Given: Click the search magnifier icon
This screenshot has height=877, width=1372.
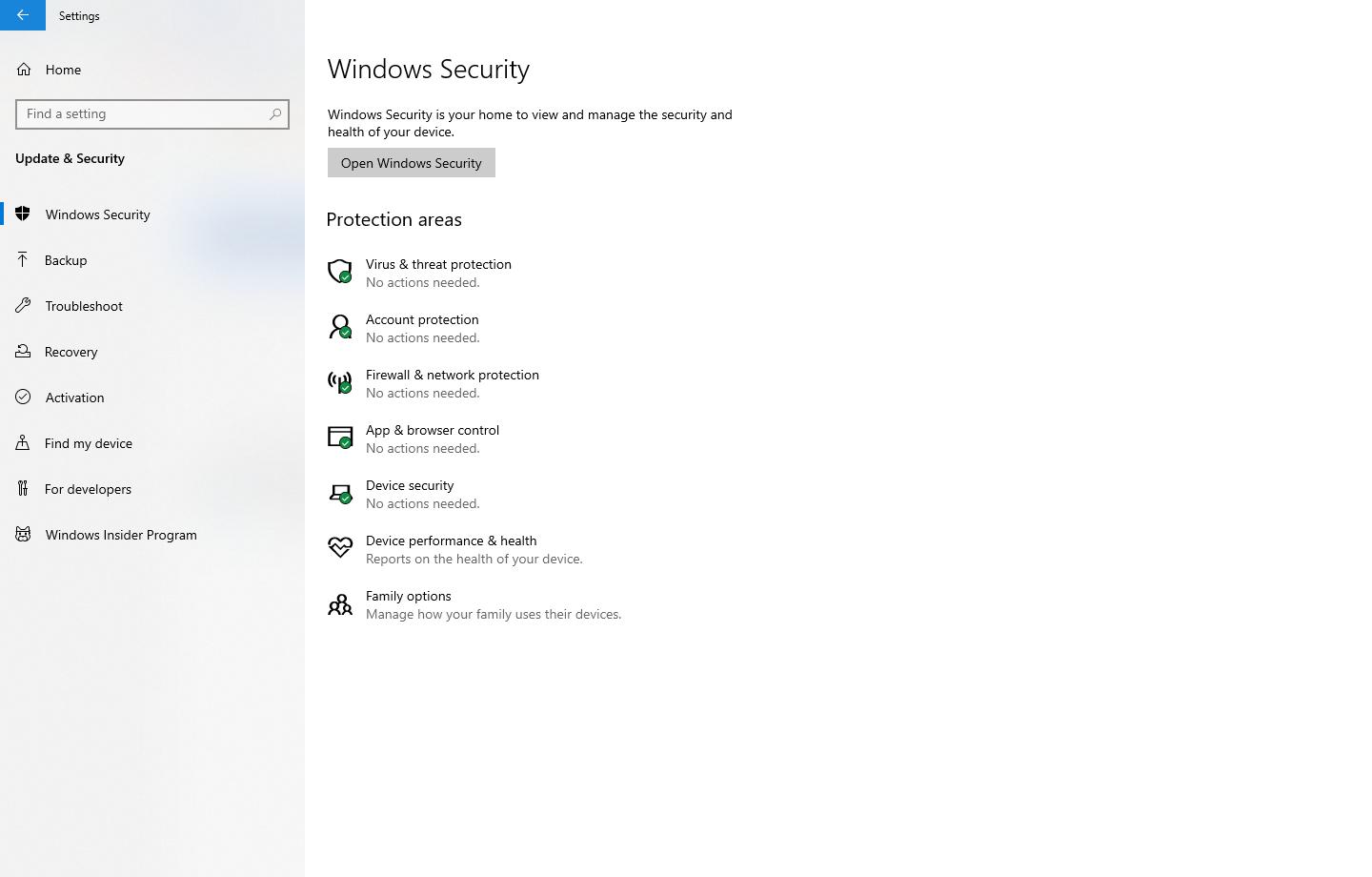Looking at the screenshot, I should (275, 114).
